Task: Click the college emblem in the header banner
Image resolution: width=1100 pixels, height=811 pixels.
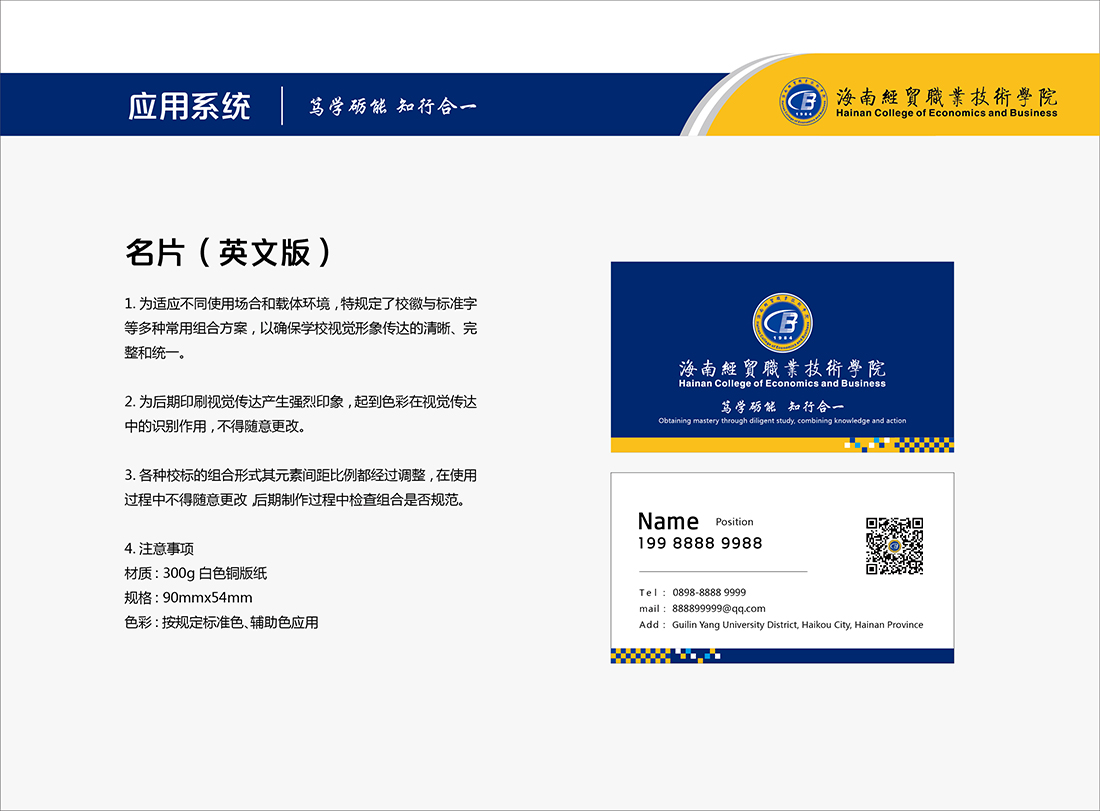Action: click(x=804, y=100)
